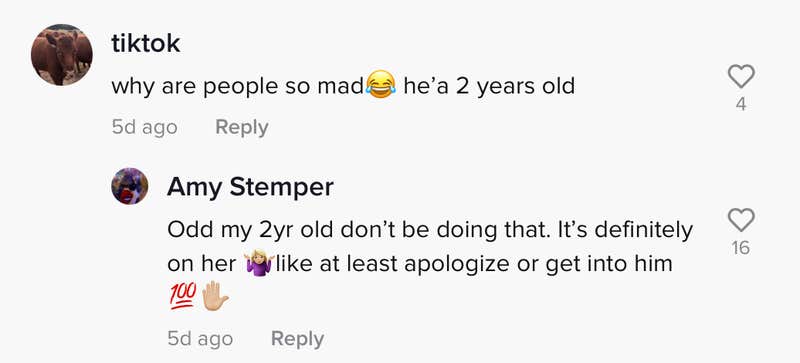Click the 5d ago timestamp under first comment
Viewport: 800px width, 363px height.
pos(144,127)
